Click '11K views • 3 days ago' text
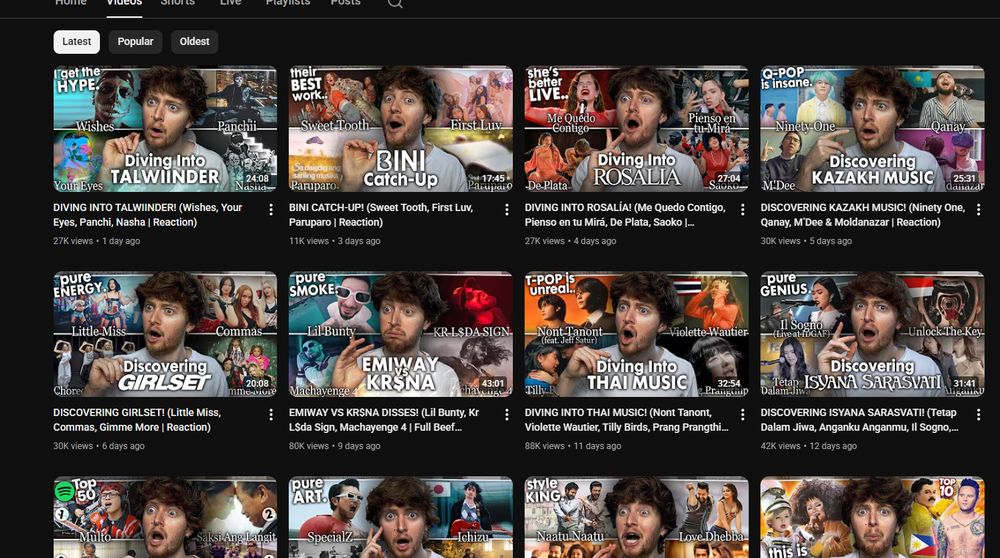This screenshot has width=1000, height=558. [334, 241]
